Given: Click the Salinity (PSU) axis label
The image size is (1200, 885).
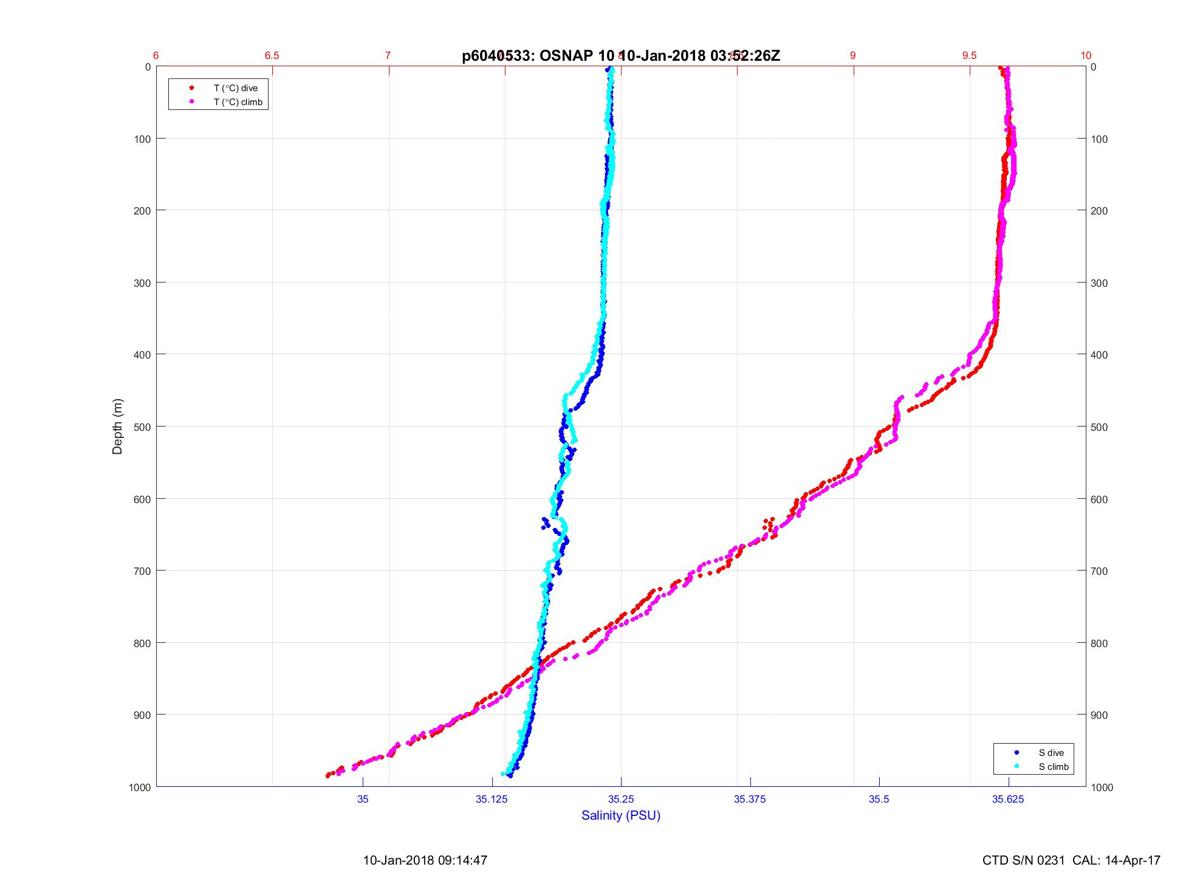Looking at the screenshot, I should (621, 816).
